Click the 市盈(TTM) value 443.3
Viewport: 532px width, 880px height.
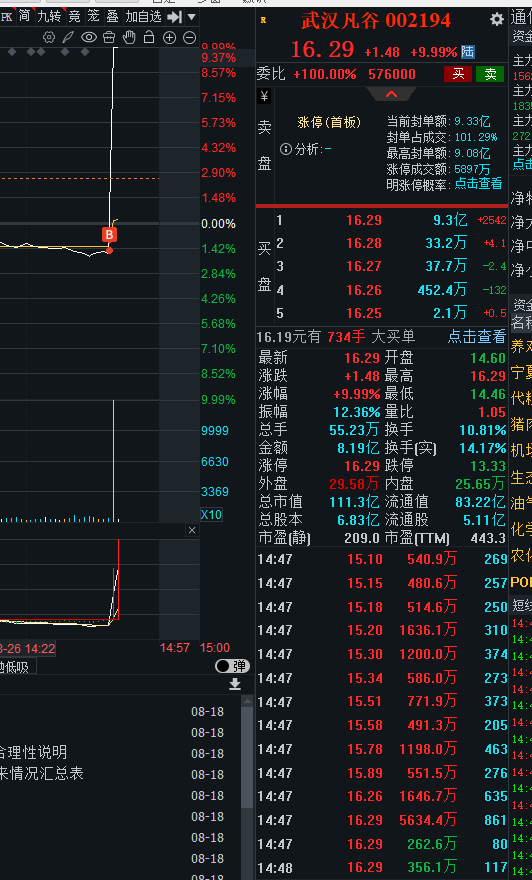click(x=488, y=539)
